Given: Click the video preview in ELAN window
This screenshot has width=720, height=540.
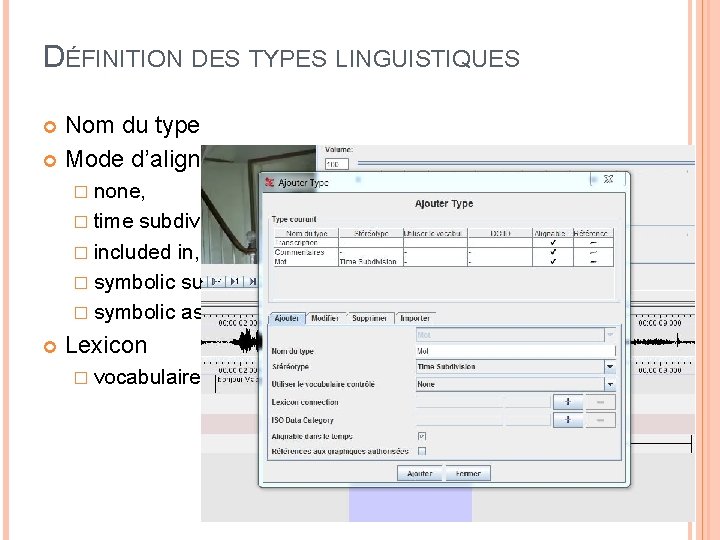Looking at the screenshot, I should click(259, 205).
